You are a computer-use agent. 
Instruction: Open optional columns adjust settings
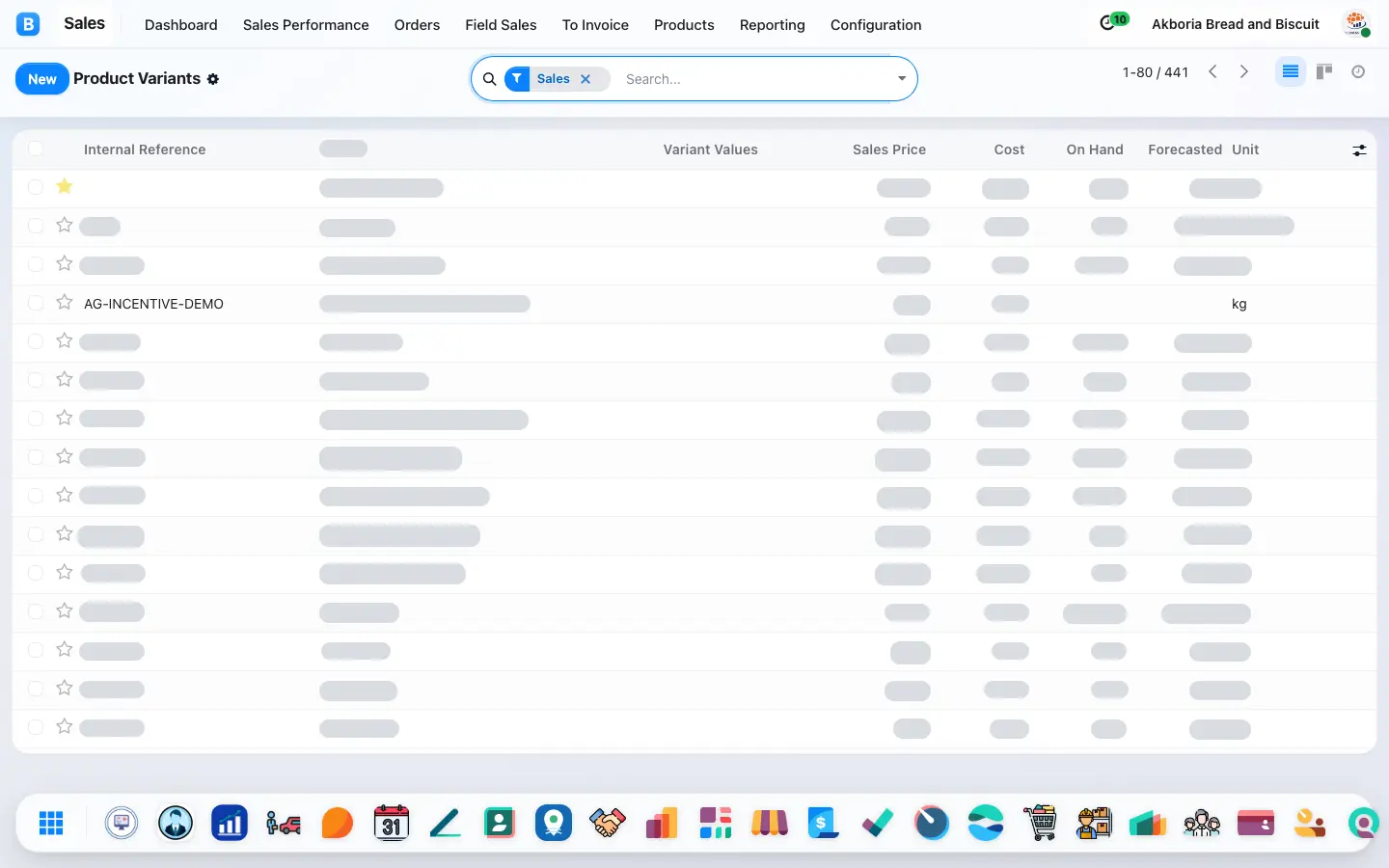[x=1359, y=149]
